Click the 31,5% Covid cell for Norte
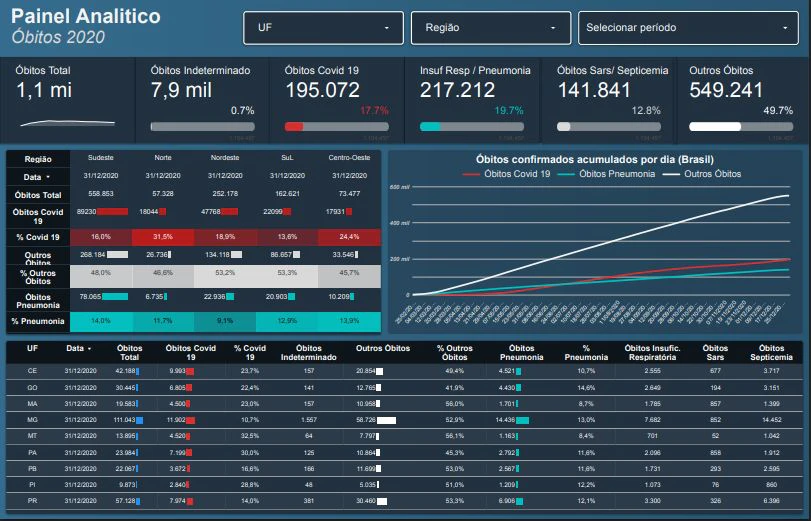811x521 pixels. pos(163,237)
